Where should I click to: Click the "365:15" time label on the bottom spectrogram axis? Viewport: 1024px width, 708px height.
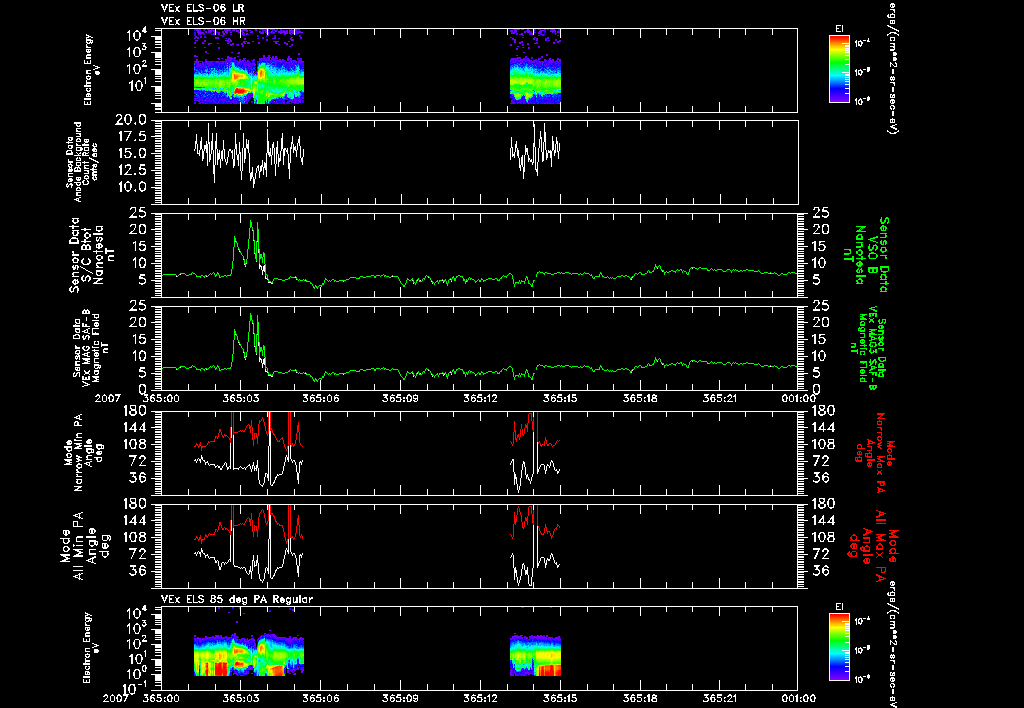[x=561, y=698]
